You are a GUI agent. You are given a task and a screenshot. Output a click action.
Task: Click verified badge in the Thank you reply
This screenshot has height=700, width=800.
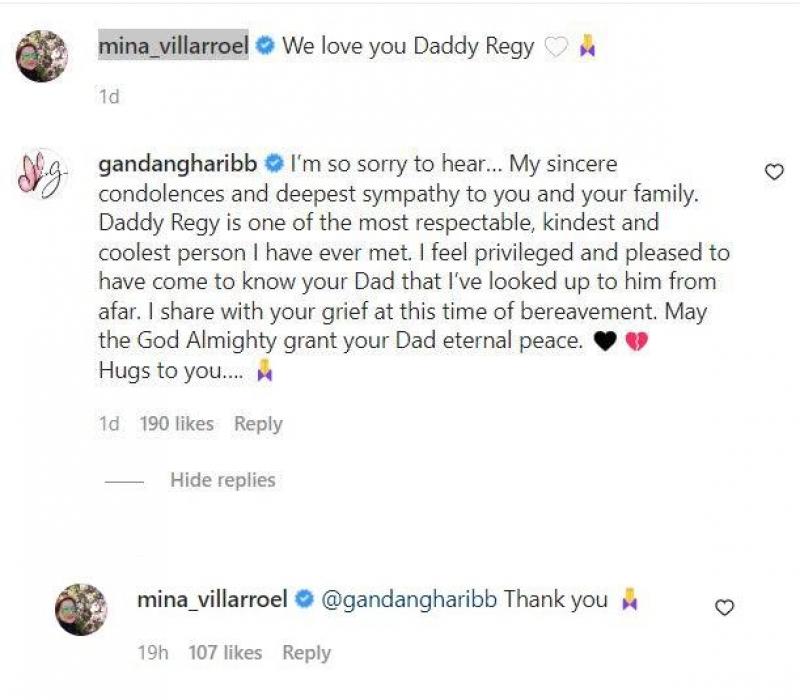click(304, 600)
